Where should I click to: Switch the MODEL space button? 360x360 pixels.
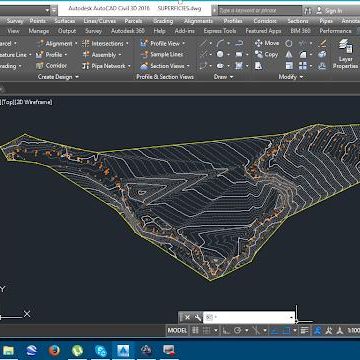click(177, 330)
